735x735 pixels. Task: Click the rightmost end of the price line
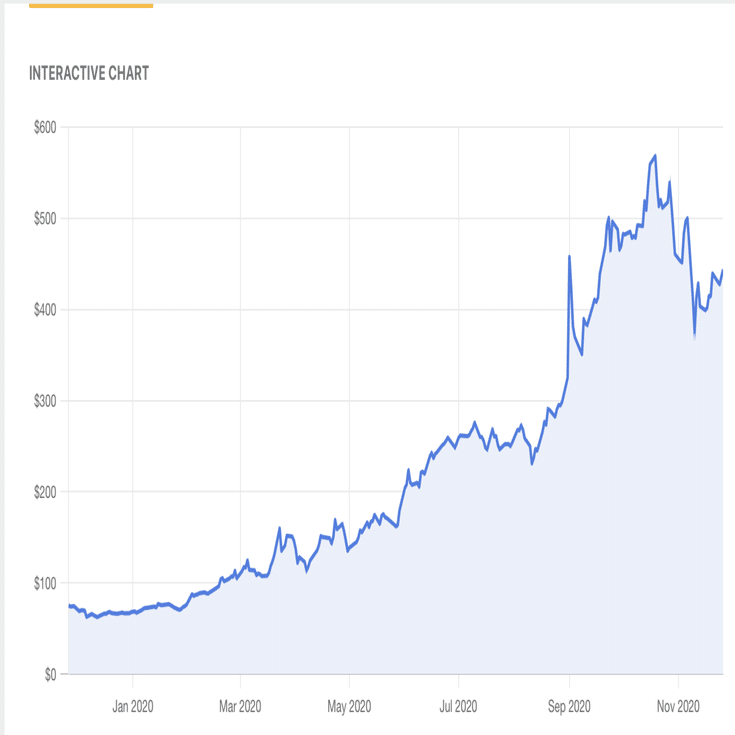[722, 271]
